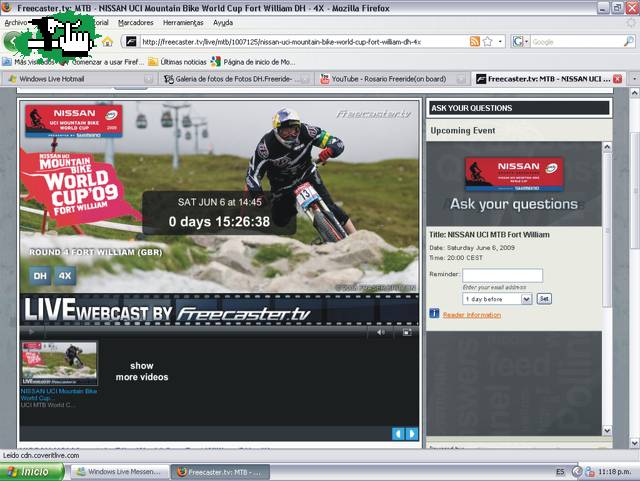Mute the video player volume

click(x=380, y=332)
